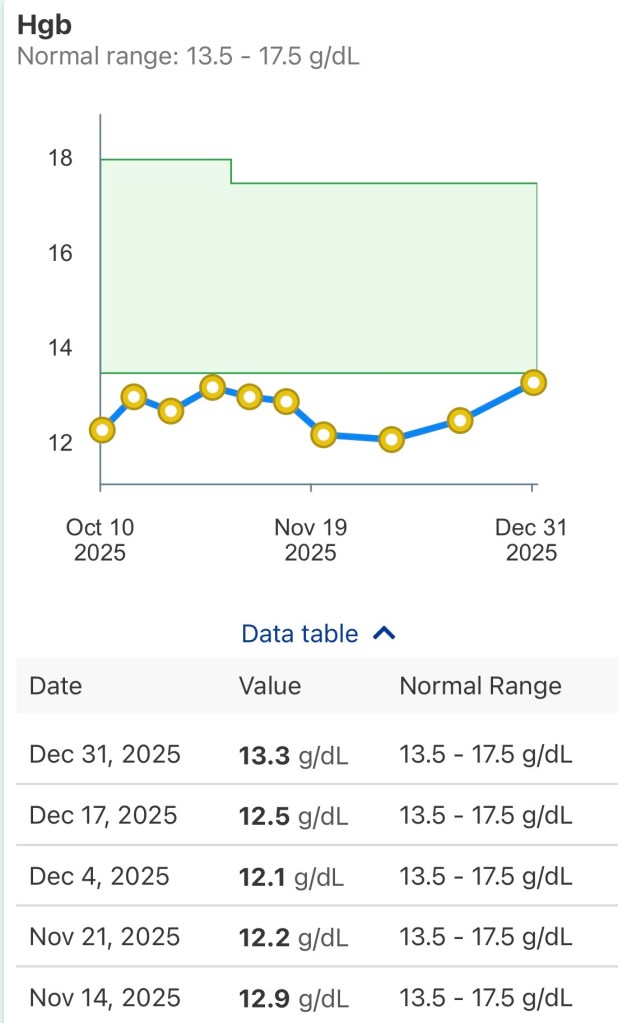Click the Hgb chart title
The image size is (618, 1023).
click(x=42, y=24)
